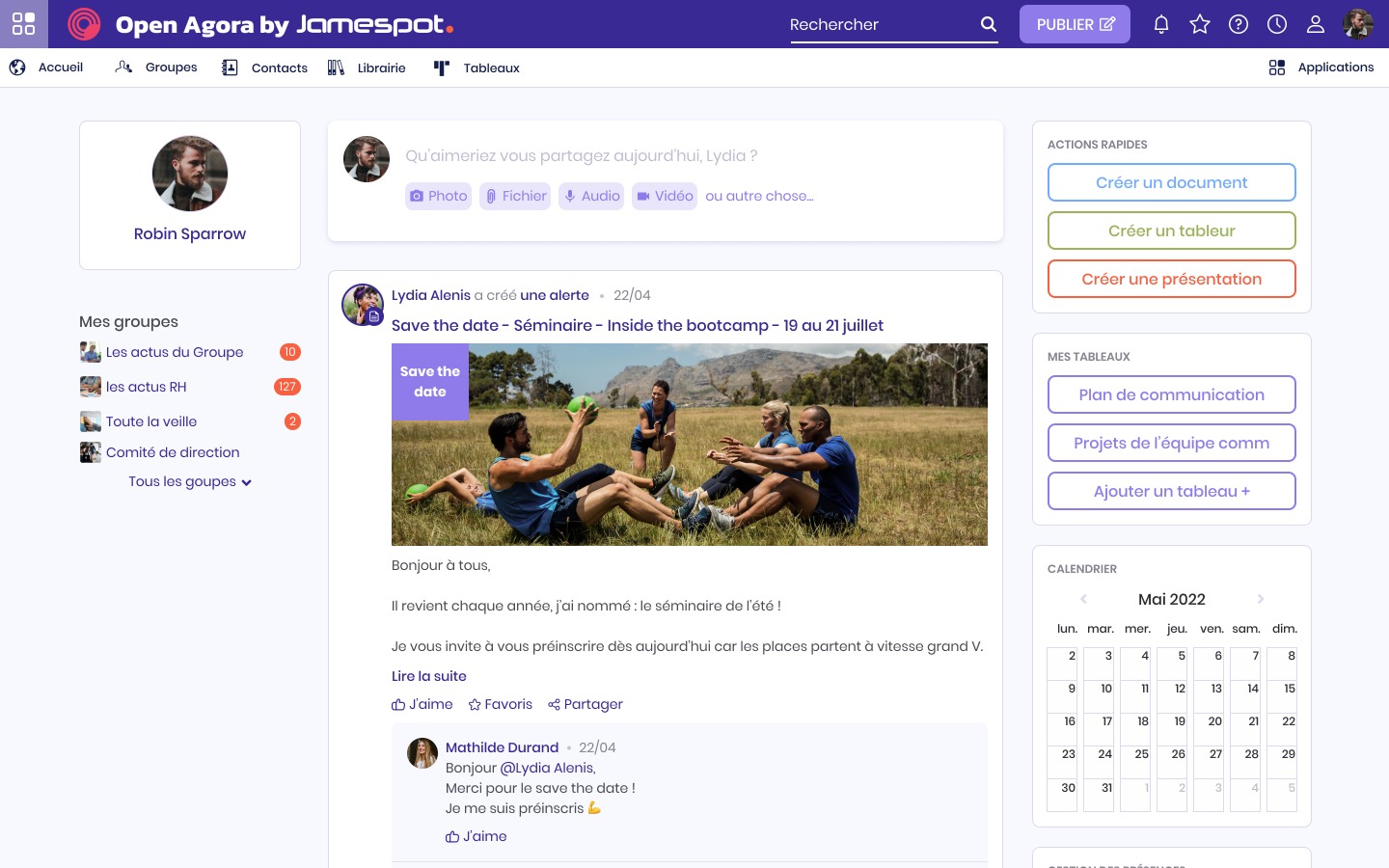Open the notifications bell icon

pos(1161,24)
